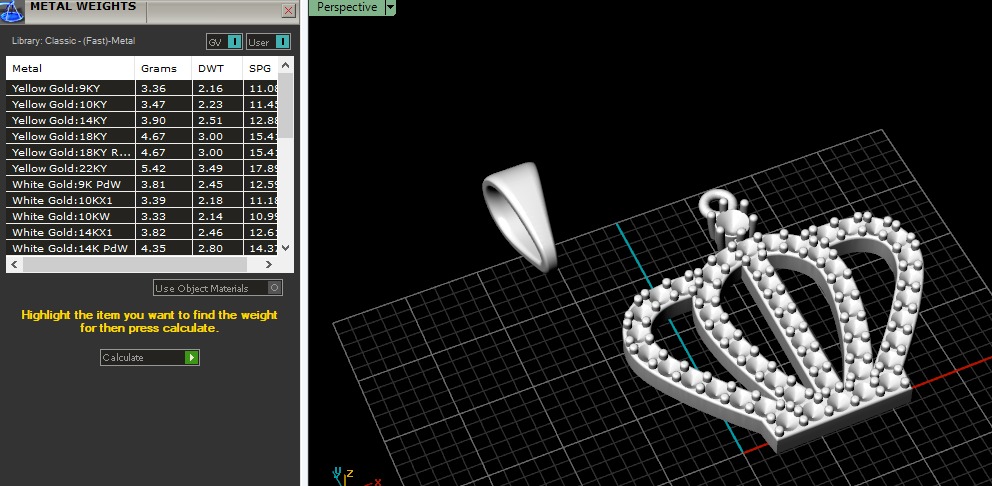
Task: Select the White Gold:14K PdW row
Action: (x=142, y=248)
